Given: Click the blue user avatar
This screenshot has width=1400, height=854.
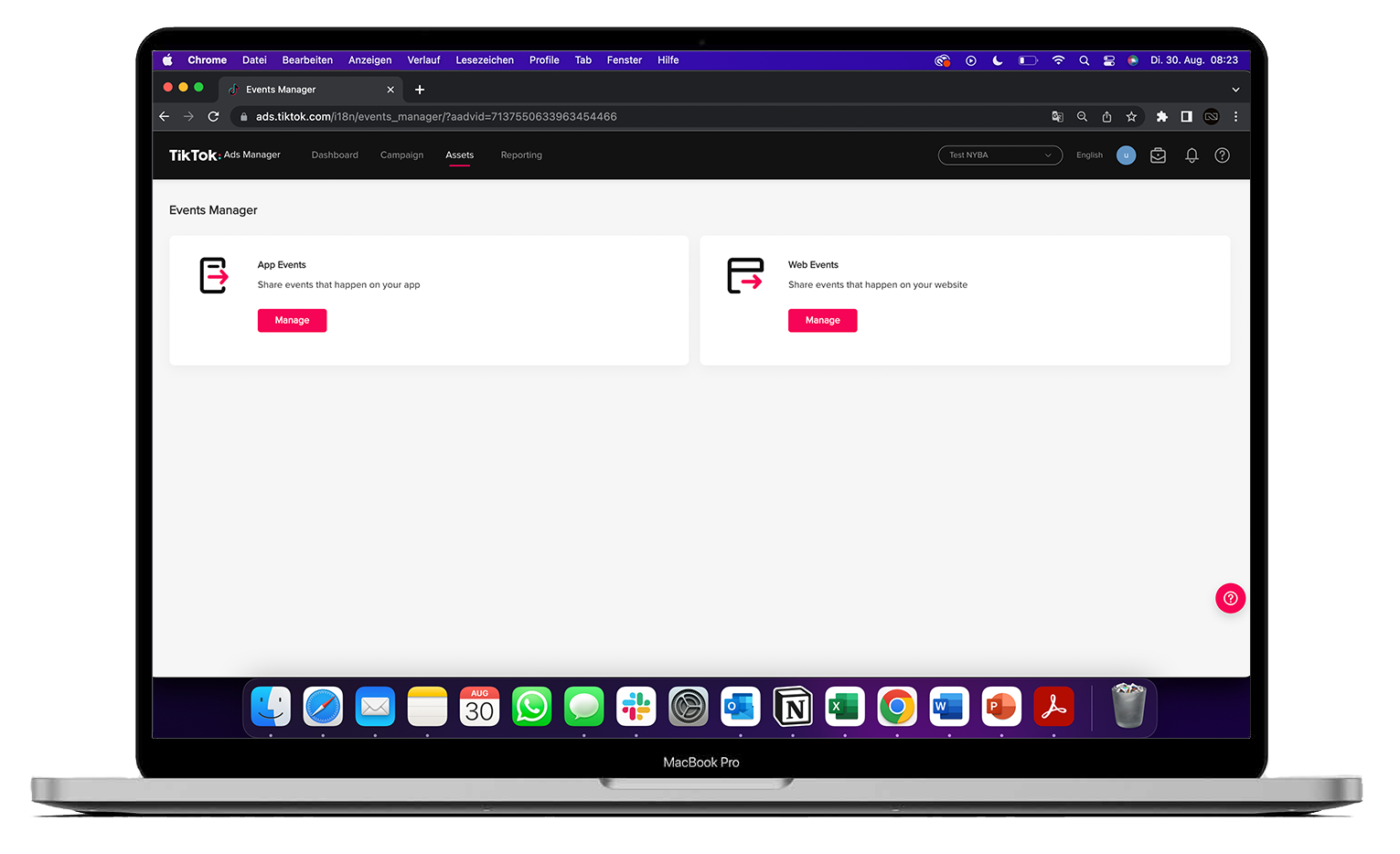Looking at the screenshot, I should click(1126, 155).
